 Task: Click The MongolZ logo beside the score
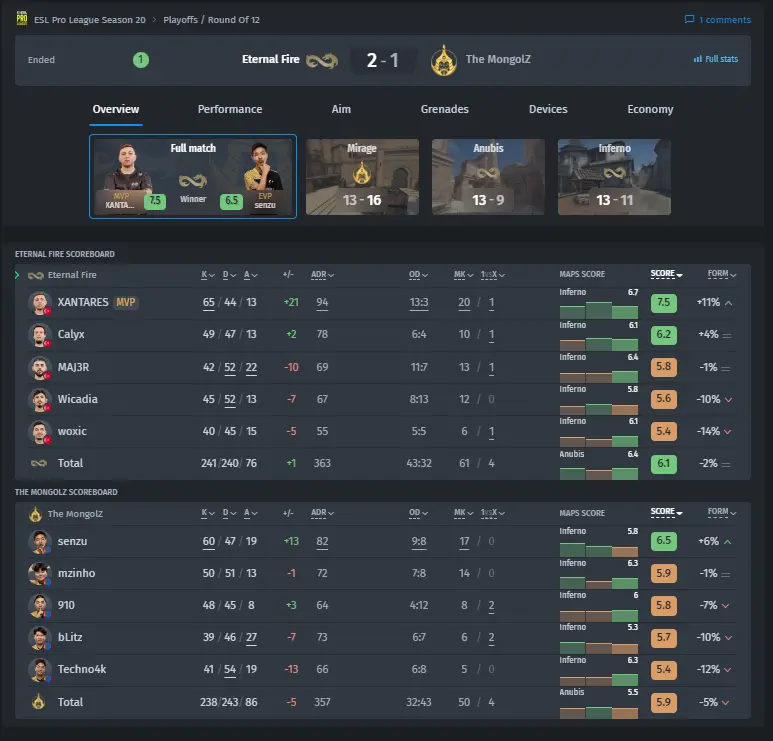(444, 60)
